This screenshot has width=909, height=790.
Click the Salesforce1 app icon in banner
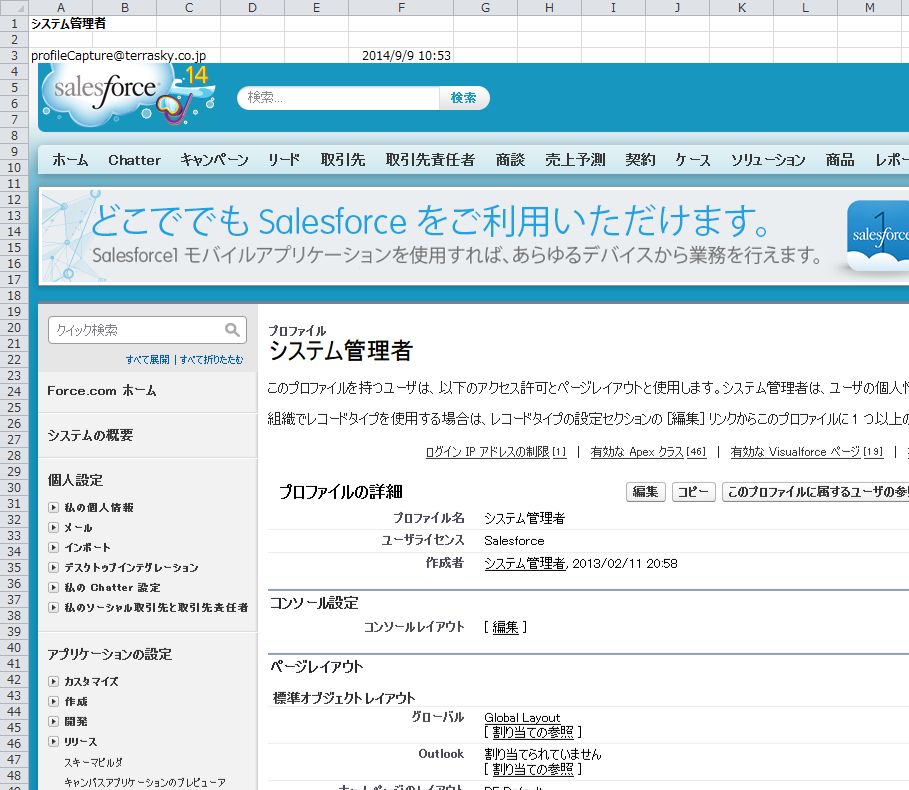point(878,235)
